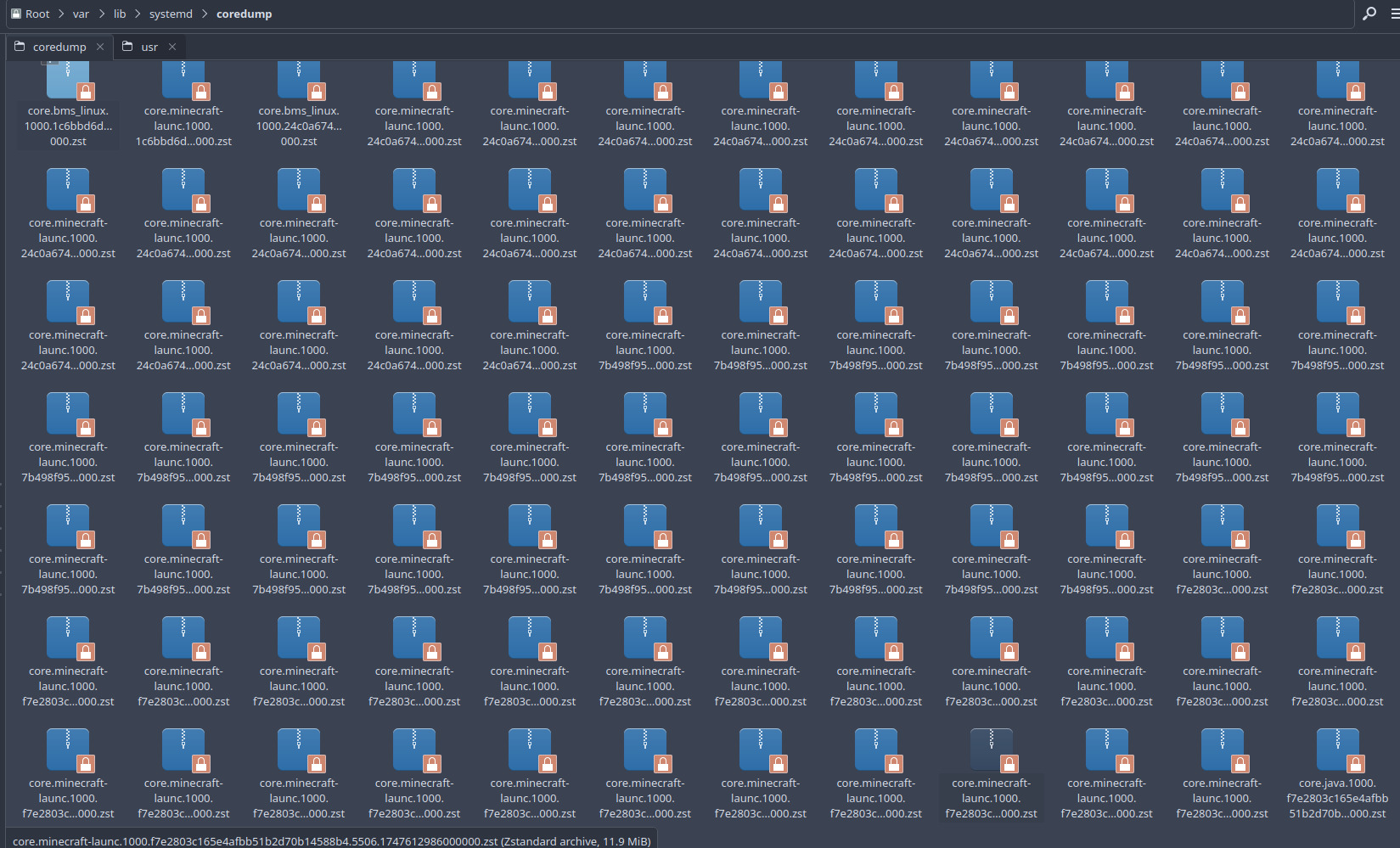The image size is (1400, 848).
Task: Switch to the coredump tab
Action: [x=59, y=47]
